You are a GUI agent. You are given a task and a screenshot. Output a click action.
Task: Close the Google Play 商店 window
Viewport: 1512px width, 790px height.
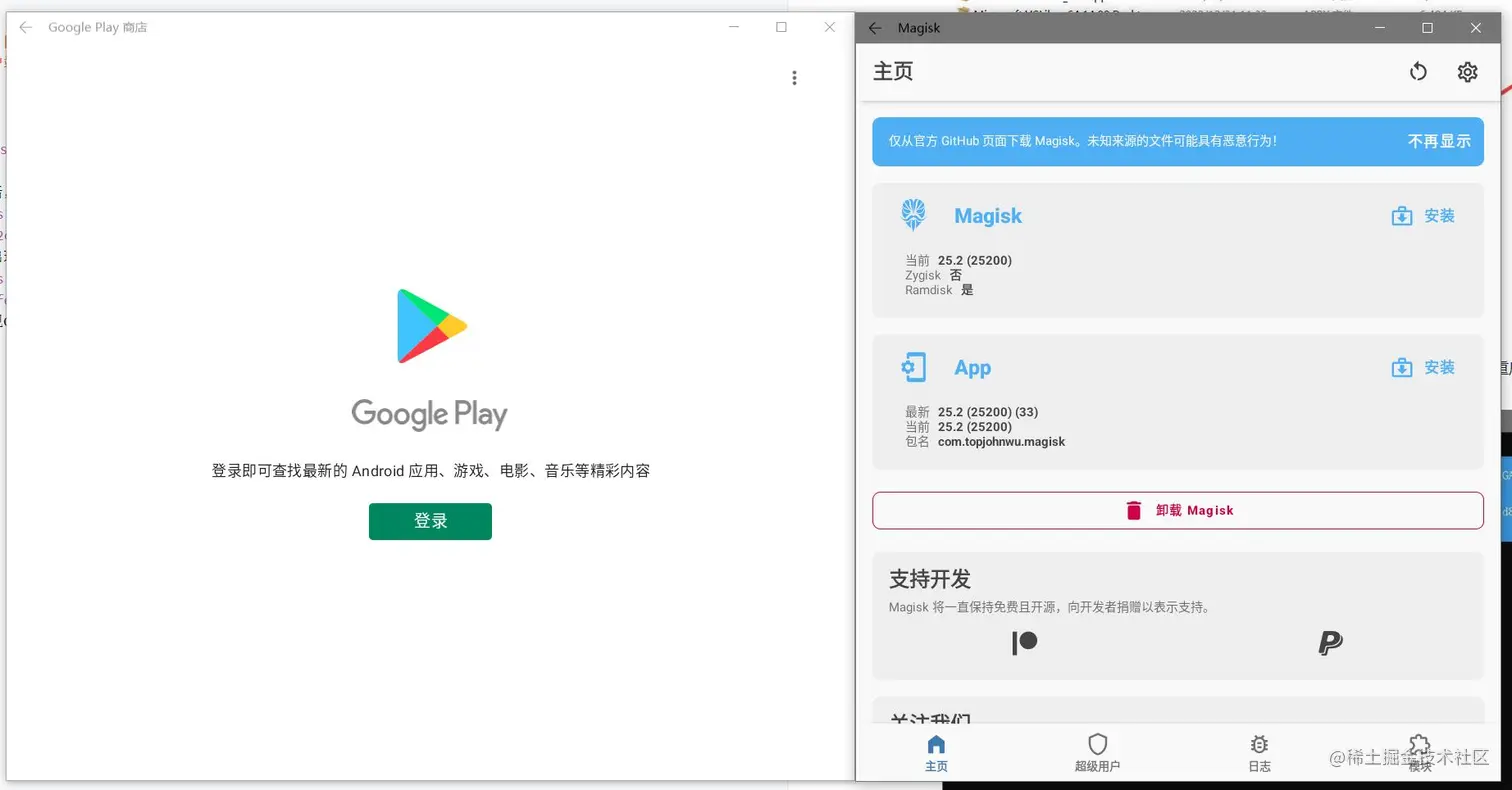pos(829,28)
